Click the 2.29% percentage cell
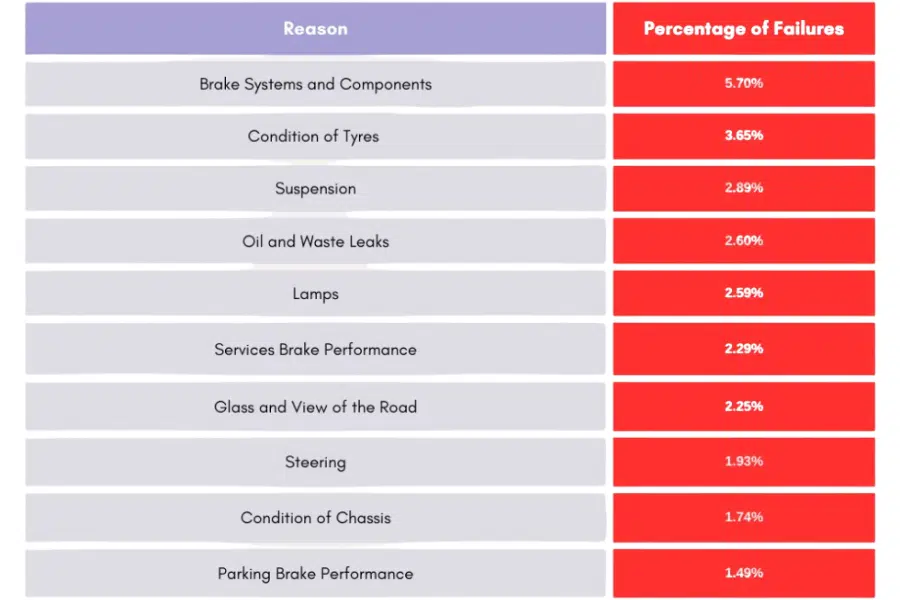Screen dimensions: 900x600 [x=743, y=349]
